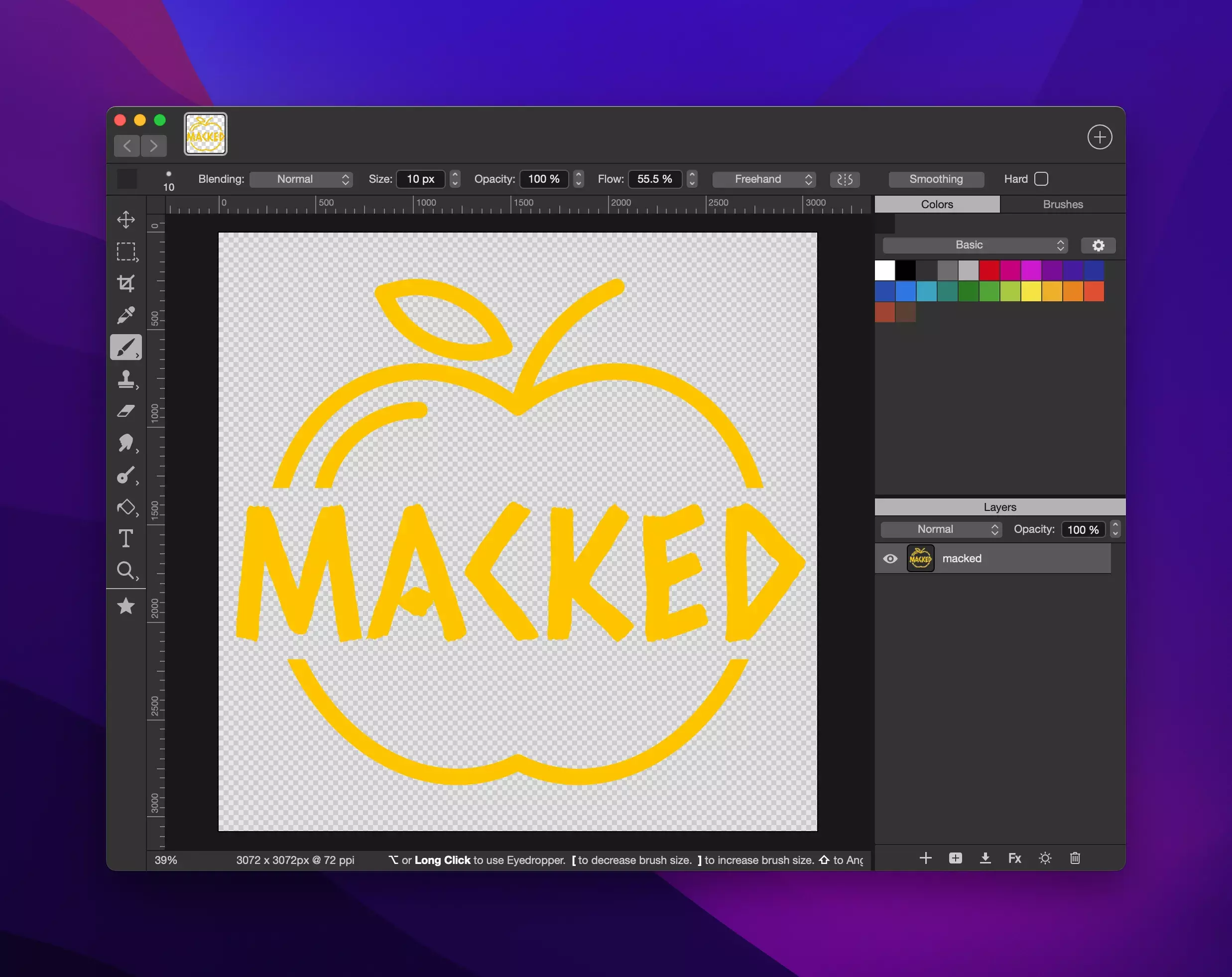Screen dimensions: 1232x977
Task: Open the Freehand stroke mode dropdown
Action: 763,179
